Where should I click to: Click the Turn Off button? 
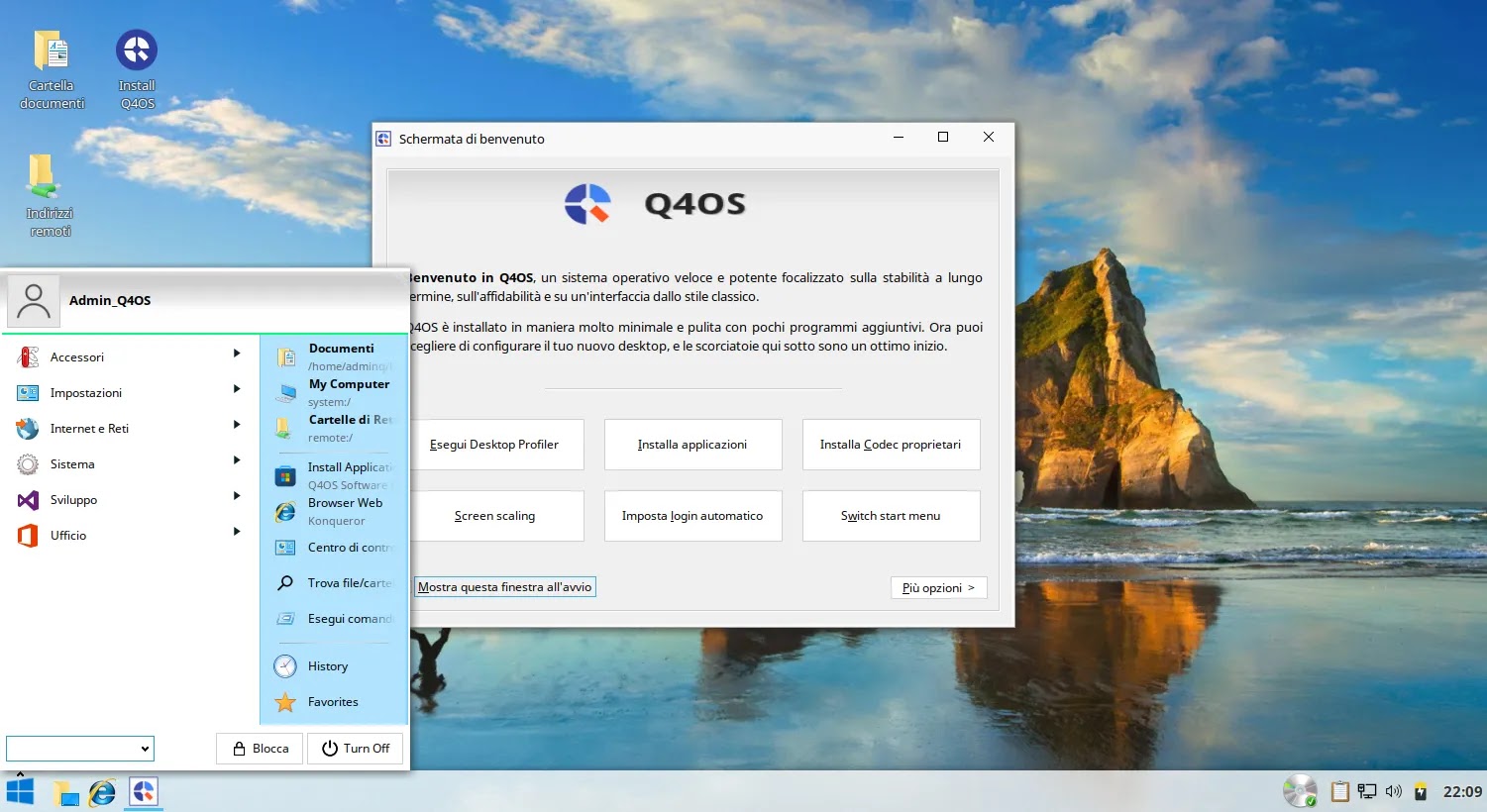tap(356, 749)
